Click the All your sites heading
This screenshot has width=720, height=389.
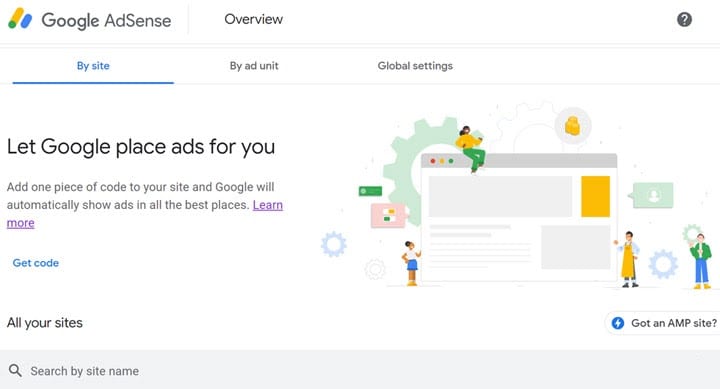coord(45,323)
